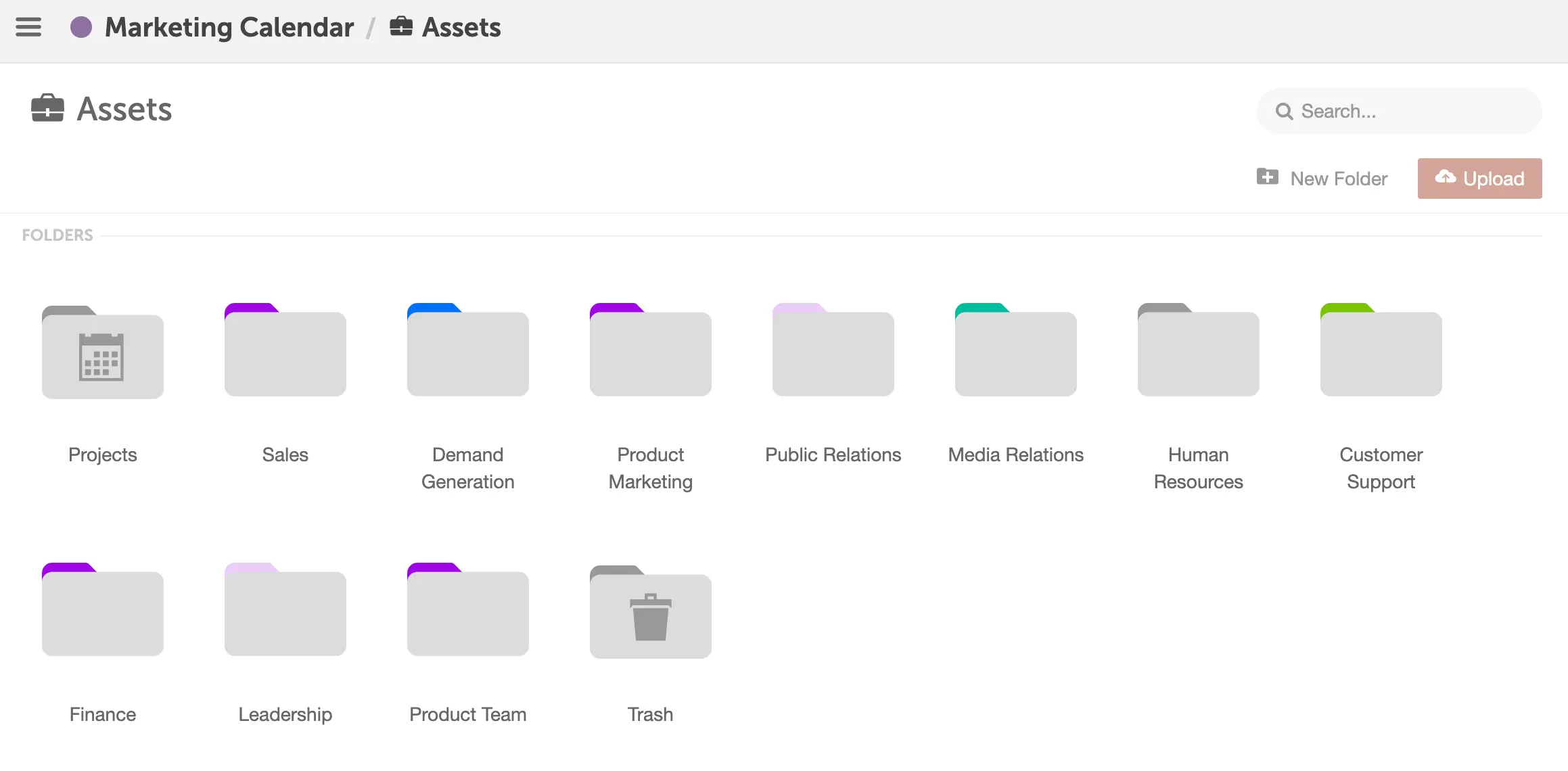Open the Projects folder icon

pyautogui.click(x=103, y=351)
